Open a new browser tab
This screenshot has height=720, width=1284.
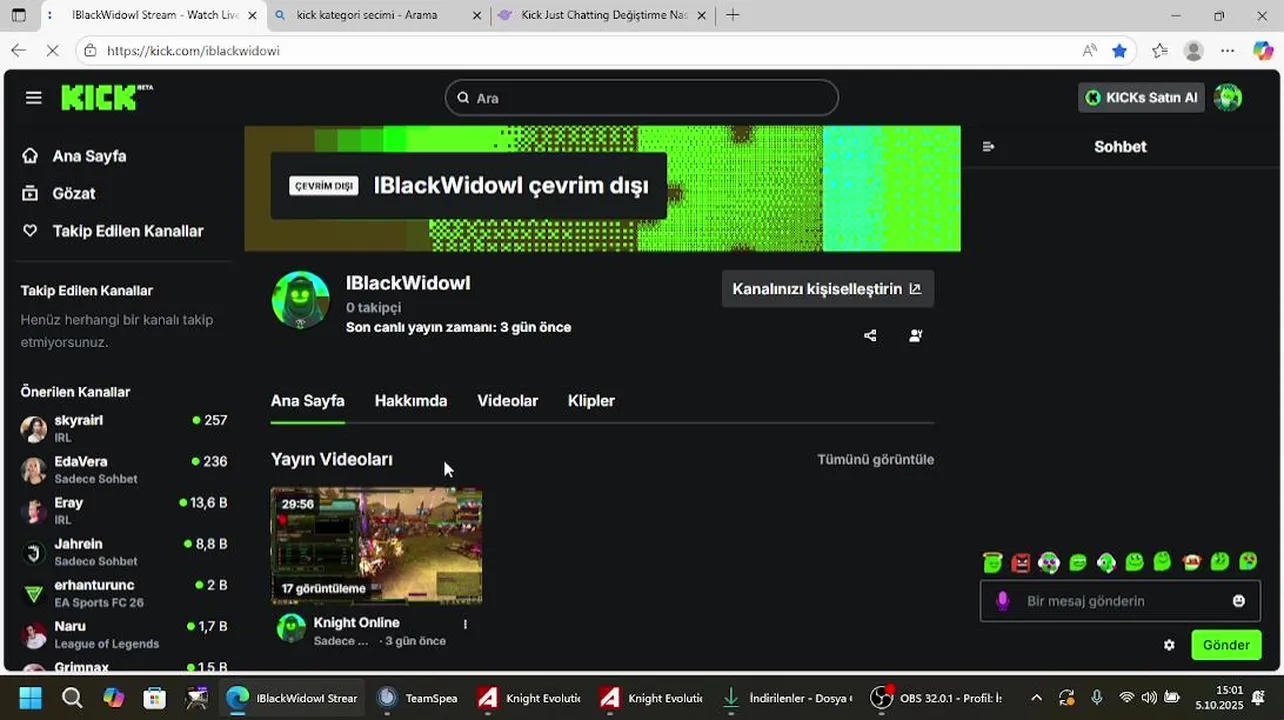(x=733, y=15)
